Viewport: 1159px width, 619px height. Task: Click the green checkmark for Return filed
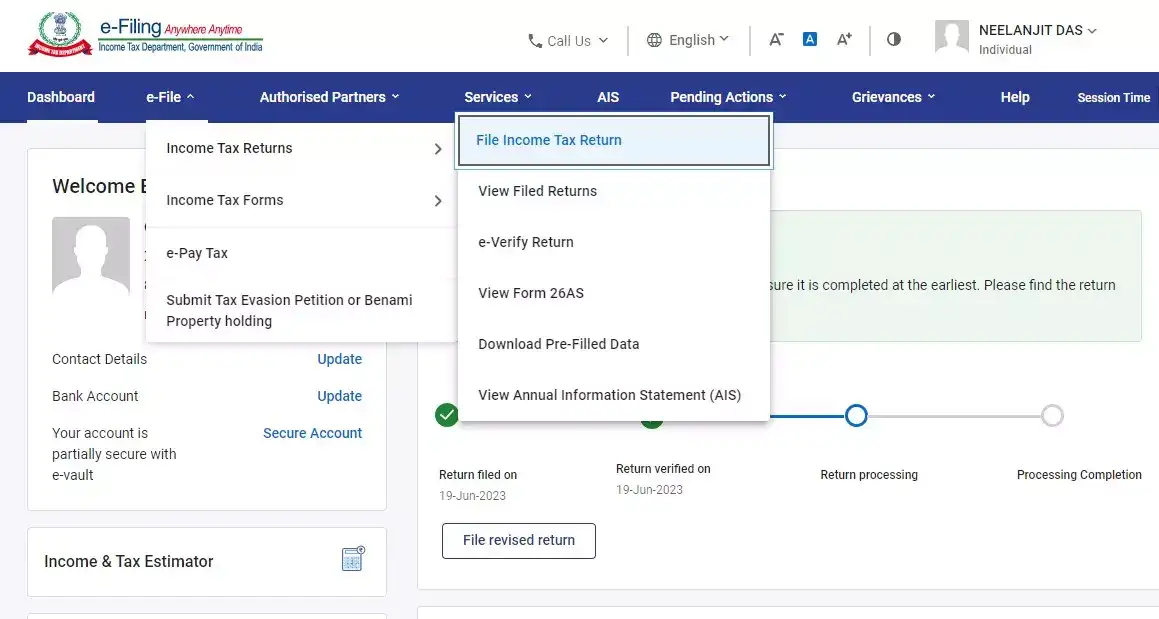coord(446,414)
